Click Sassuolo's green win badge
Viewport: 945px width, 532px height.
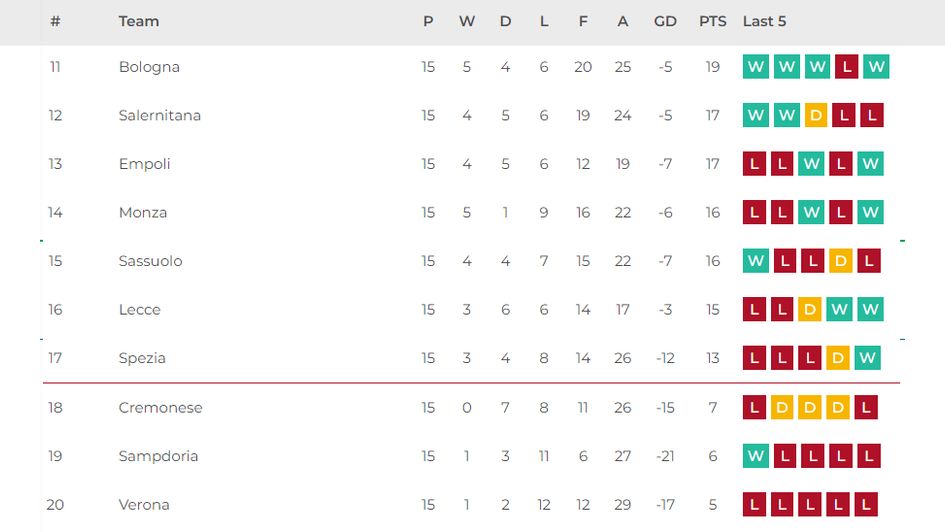coord(756,261)
